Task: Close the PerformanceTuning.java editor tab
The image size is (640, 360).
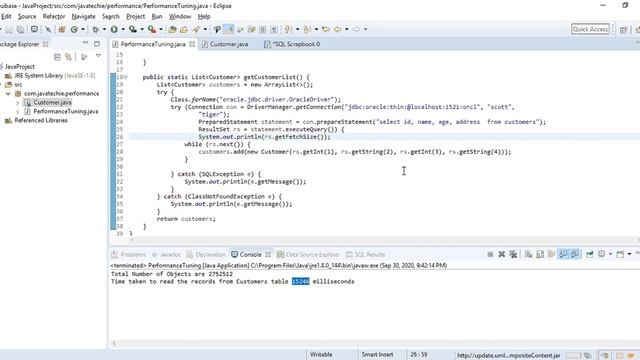Action: 192,44
